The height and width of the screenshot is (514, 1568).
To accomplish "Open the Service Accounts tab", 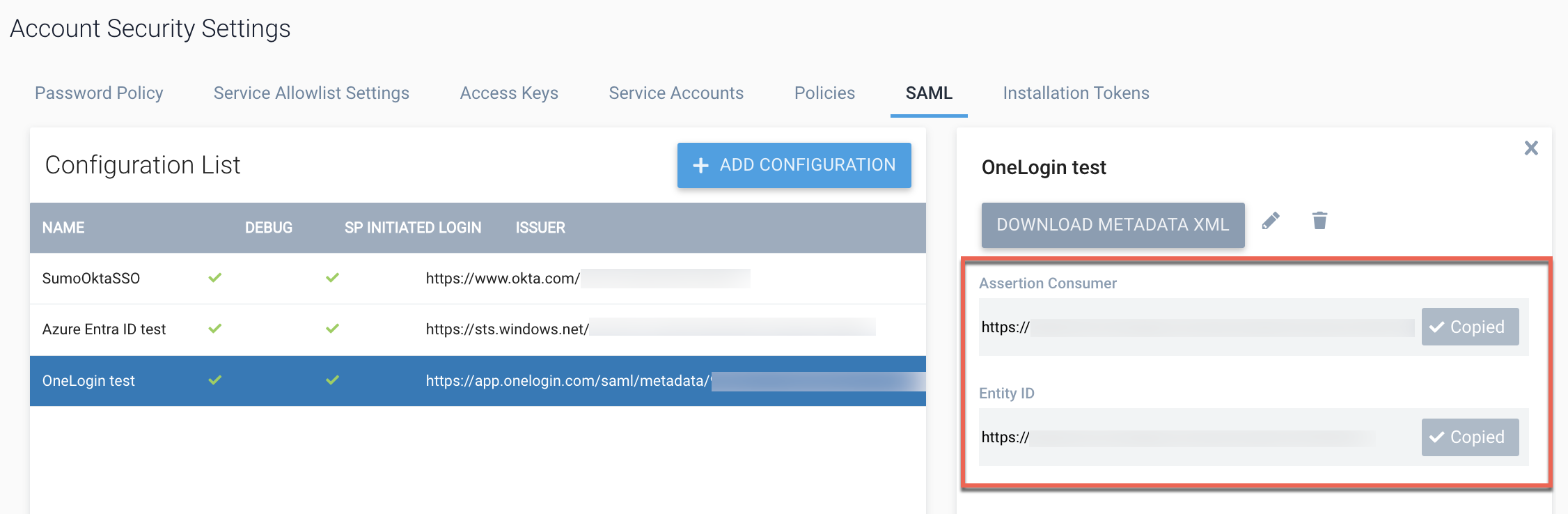I will pos(676,93).
